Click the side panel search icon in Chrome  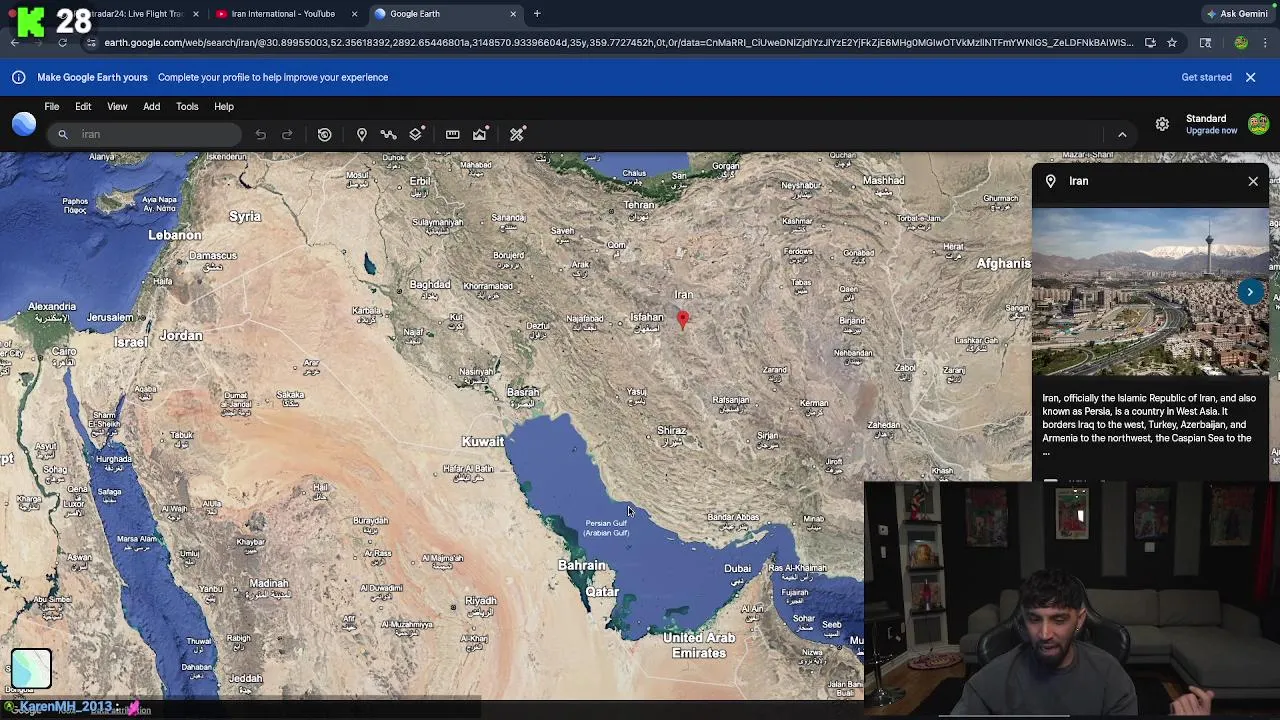[1205, 43]
